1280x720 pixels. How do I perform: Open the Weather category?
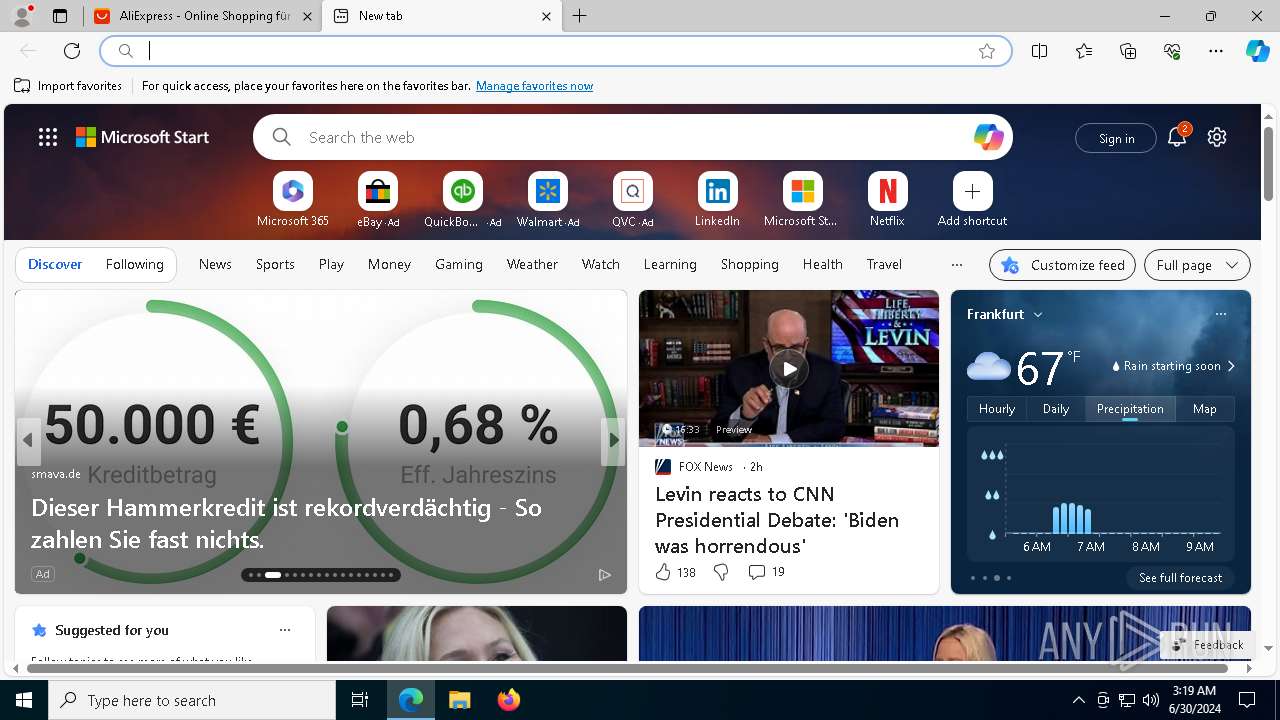pos(532,264)
